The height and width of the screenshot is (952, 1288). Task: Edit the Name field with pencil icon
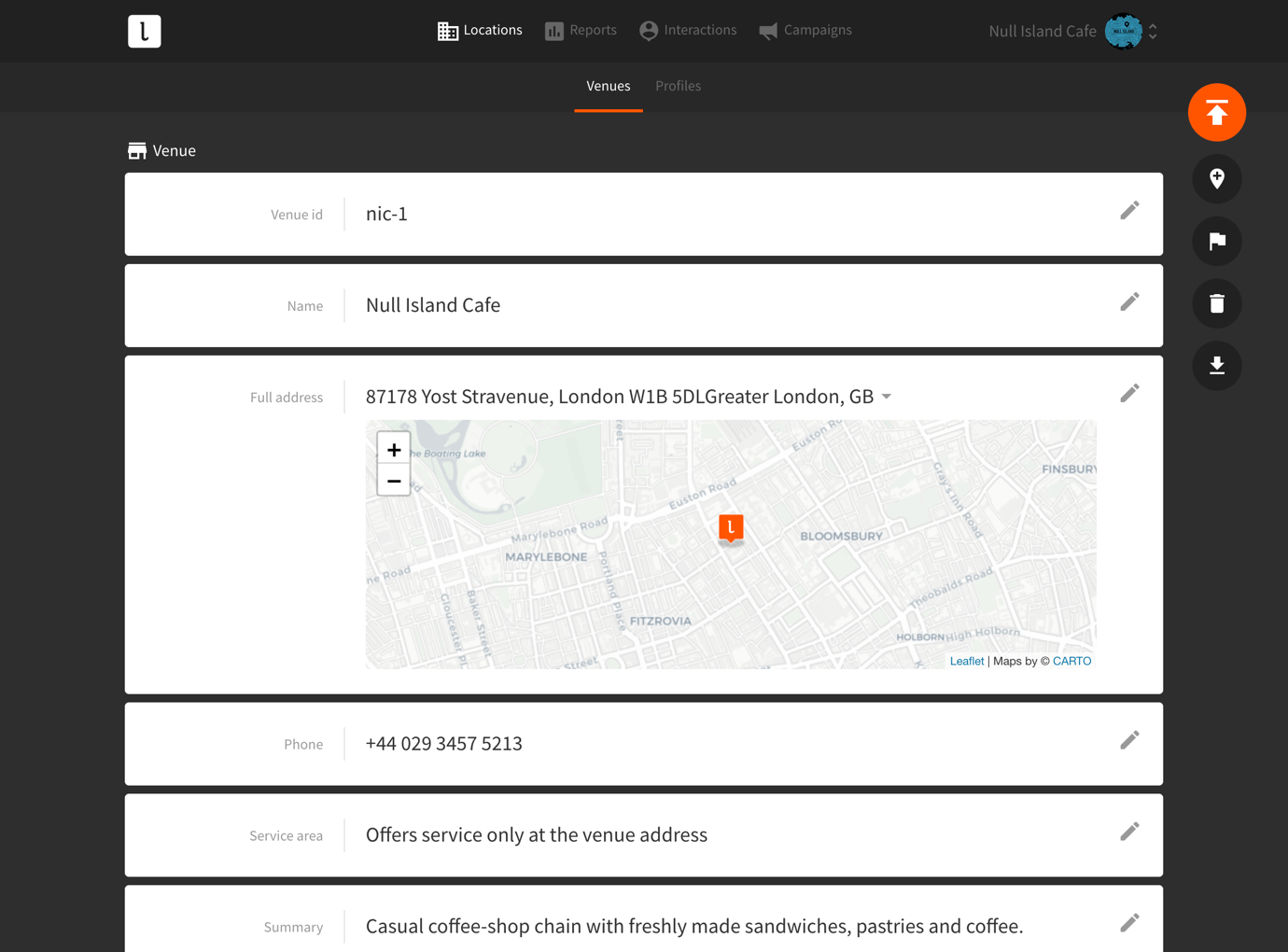(x=1129, y=302)
